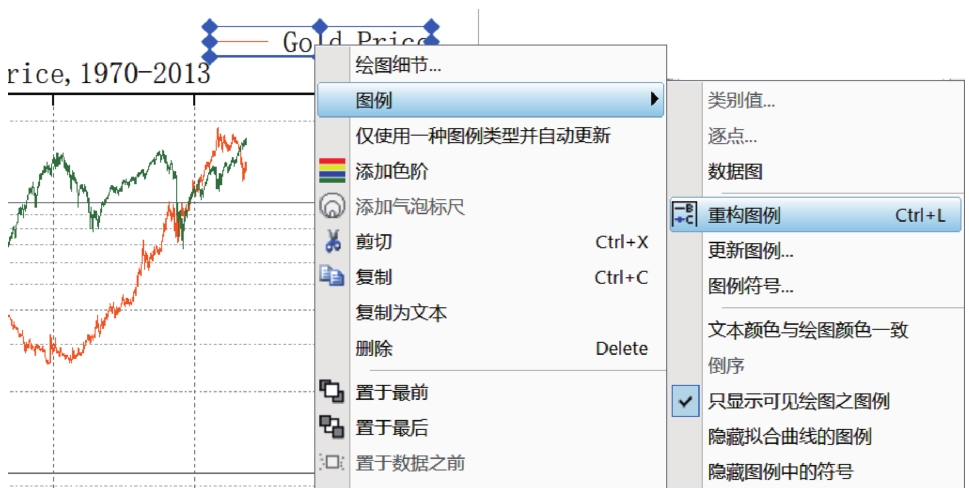Click the bubble scale icon beside 添加气泡标尺

[332, 206]
